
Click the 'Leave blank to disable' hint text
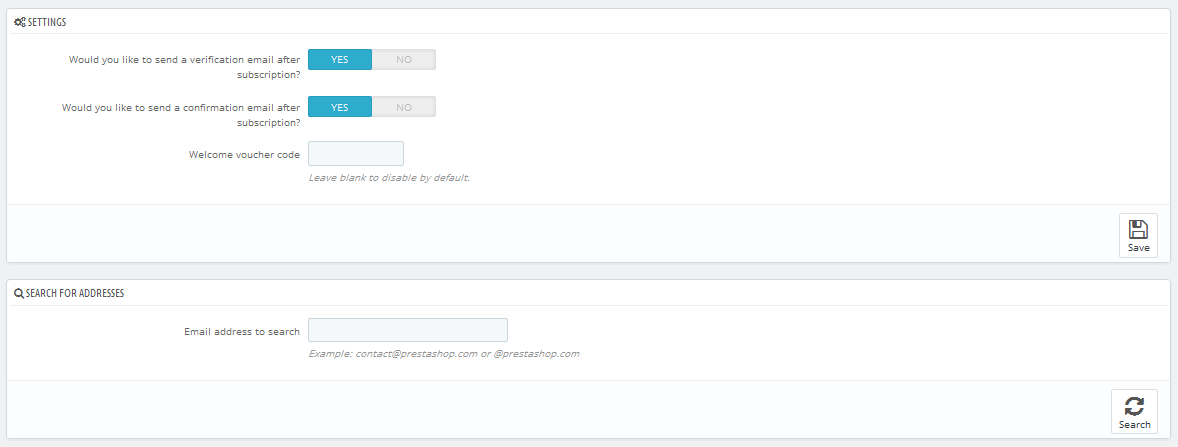(389, 178)
